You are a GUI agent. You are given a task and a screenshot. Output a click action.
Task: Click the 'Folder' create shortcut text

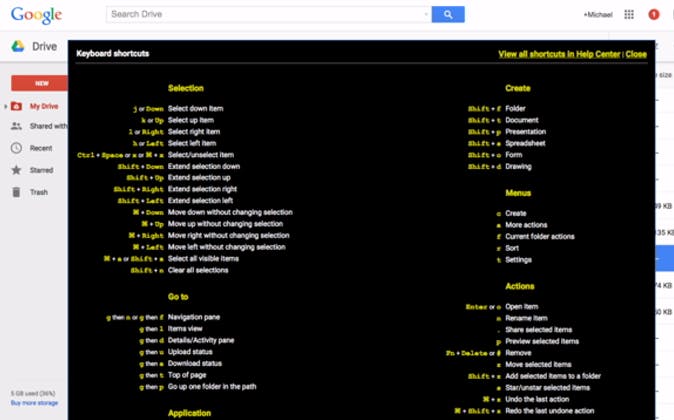[515, 109]
